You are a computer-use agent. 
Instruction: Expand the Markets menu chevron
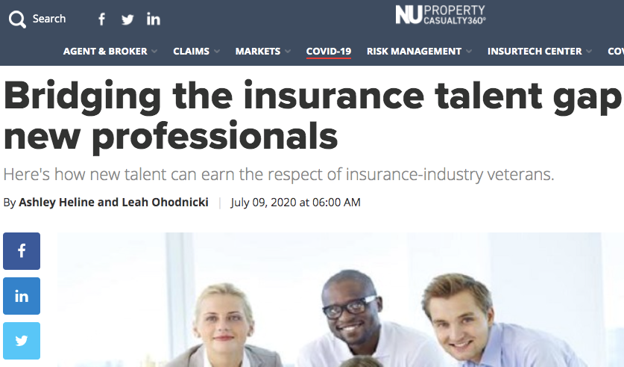pyautogui.click(x=288, y=51)
